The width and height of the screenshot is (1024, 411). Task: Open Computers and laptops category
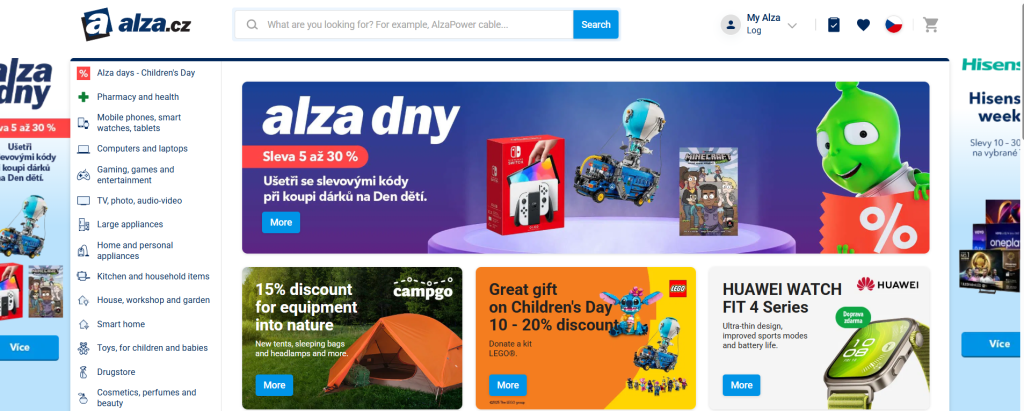[x=142, y=148]
